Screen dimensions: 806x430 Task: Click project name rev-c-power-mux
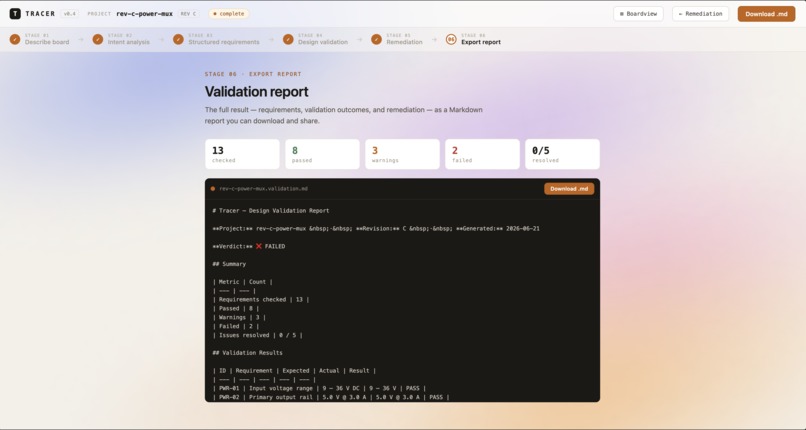click(x=144, y=14)
